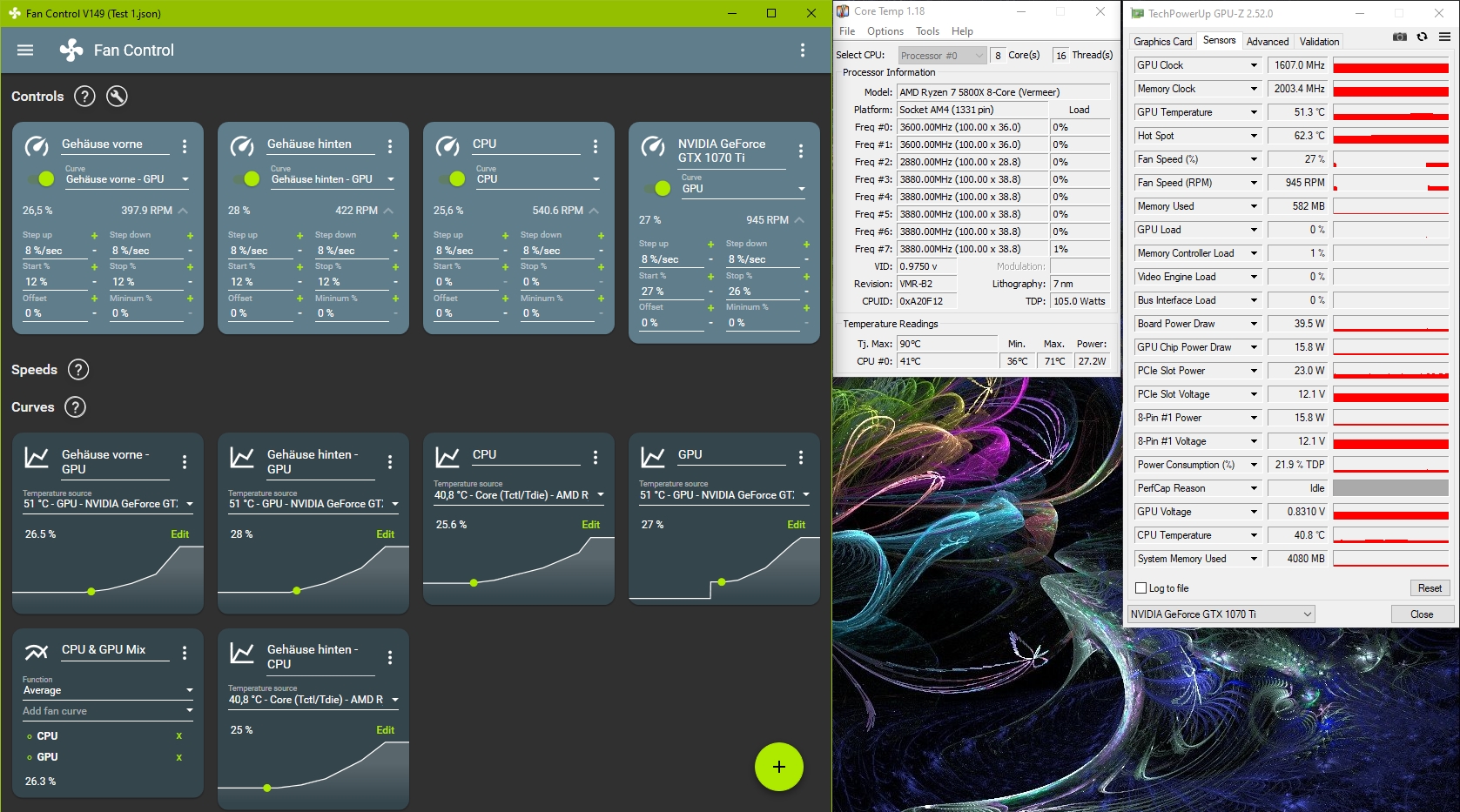The height and width of the screenshot is (812, 1460).
Task: Increase Step up on Gehäuse vorne card
Action: click(94, 236)
